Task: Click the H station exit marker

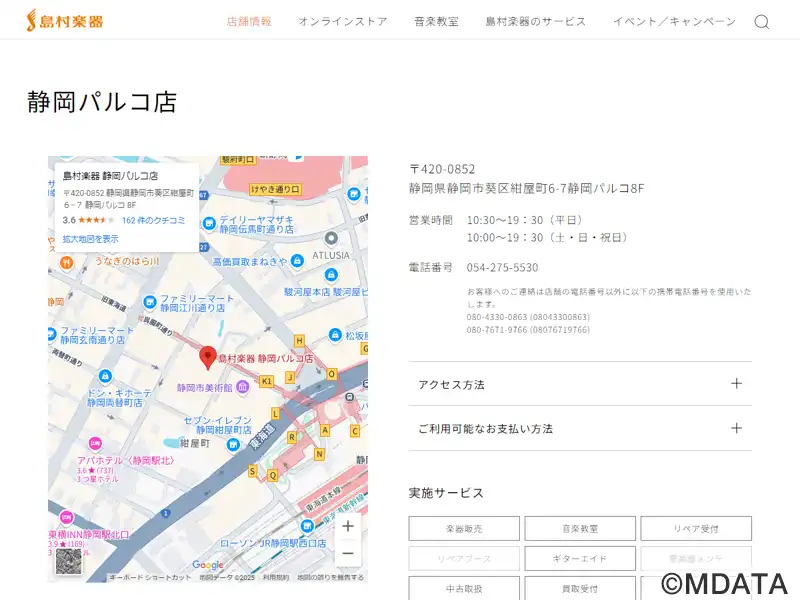Action: point(299,341)
